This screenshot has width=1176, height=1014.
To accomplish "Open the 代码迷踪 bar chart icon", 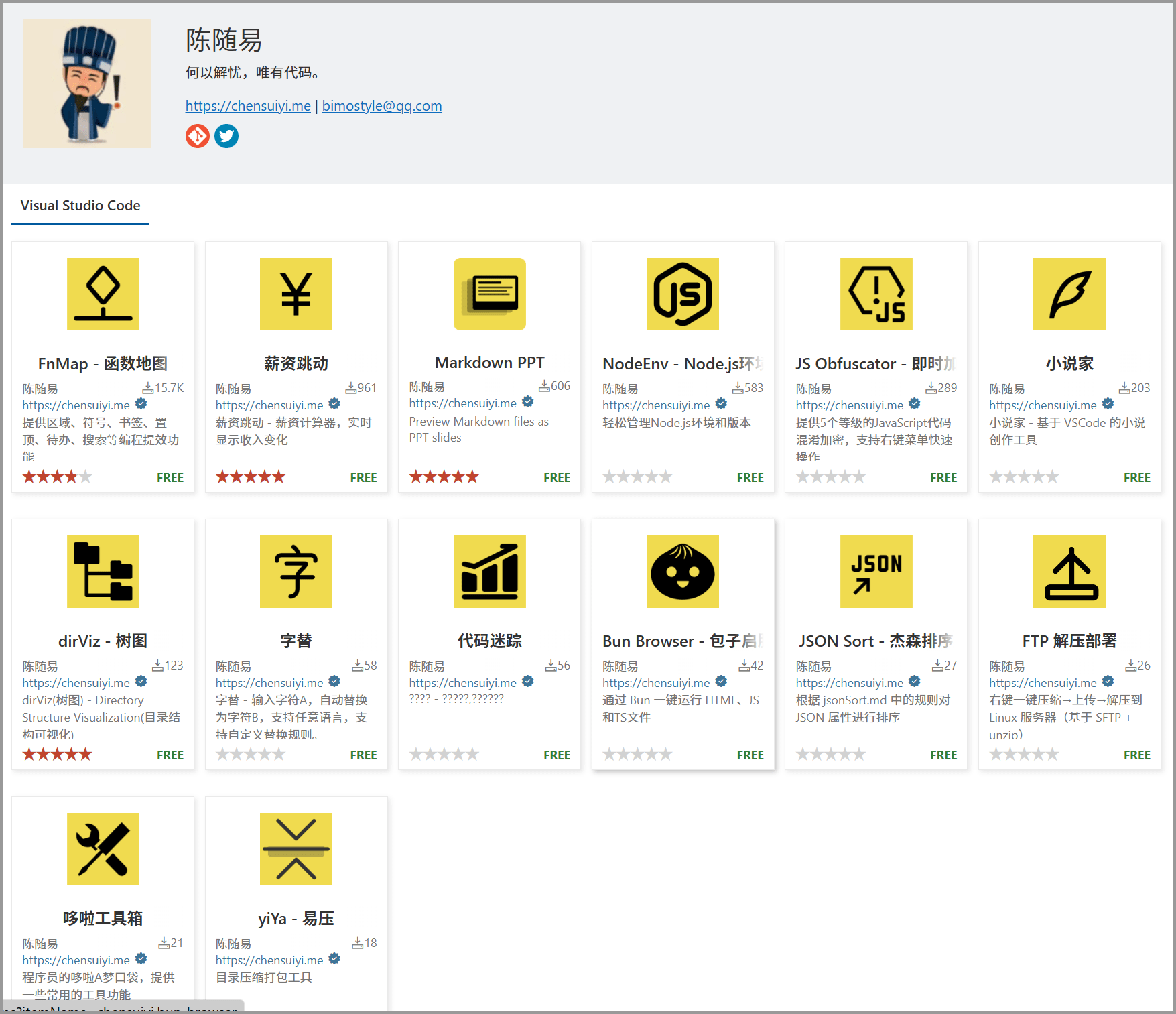I will tap(490, 572).
